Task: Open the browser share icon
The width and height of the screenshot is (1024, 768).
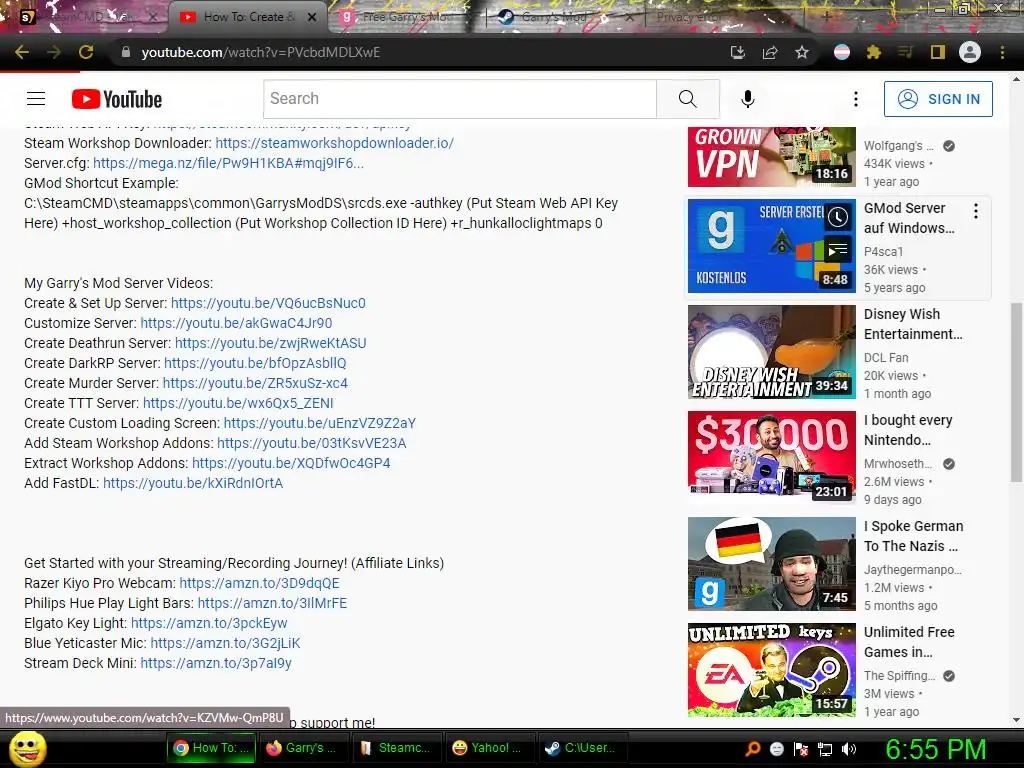Action: (x=770, y=52)
